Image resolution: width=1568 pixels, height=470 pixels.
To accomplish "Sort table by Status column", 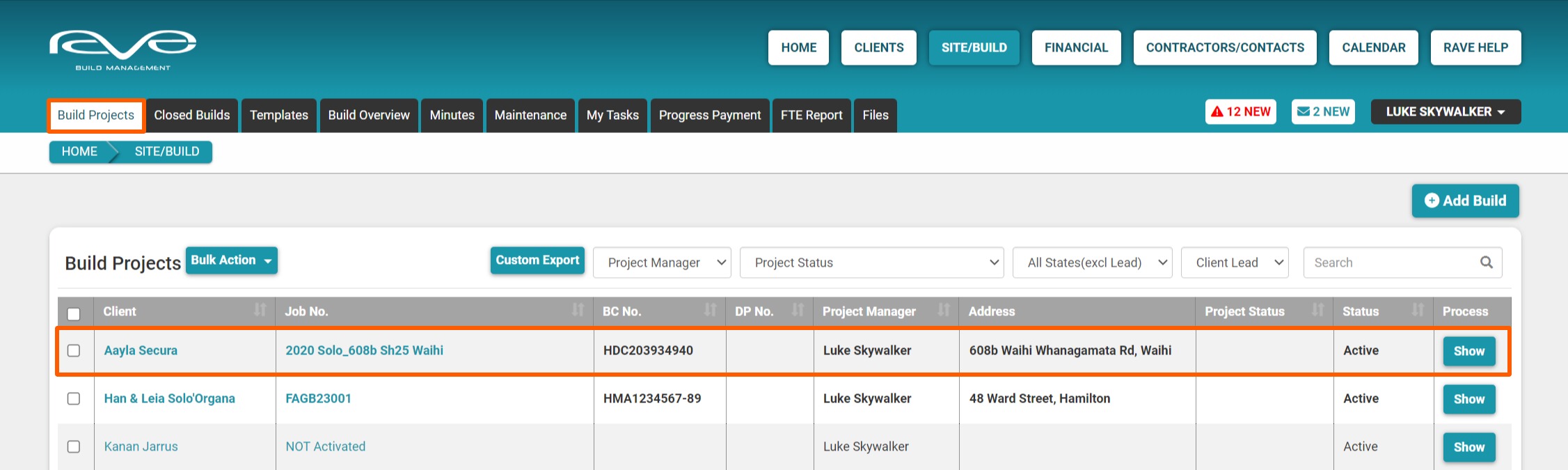I will tap(1418, 311).
